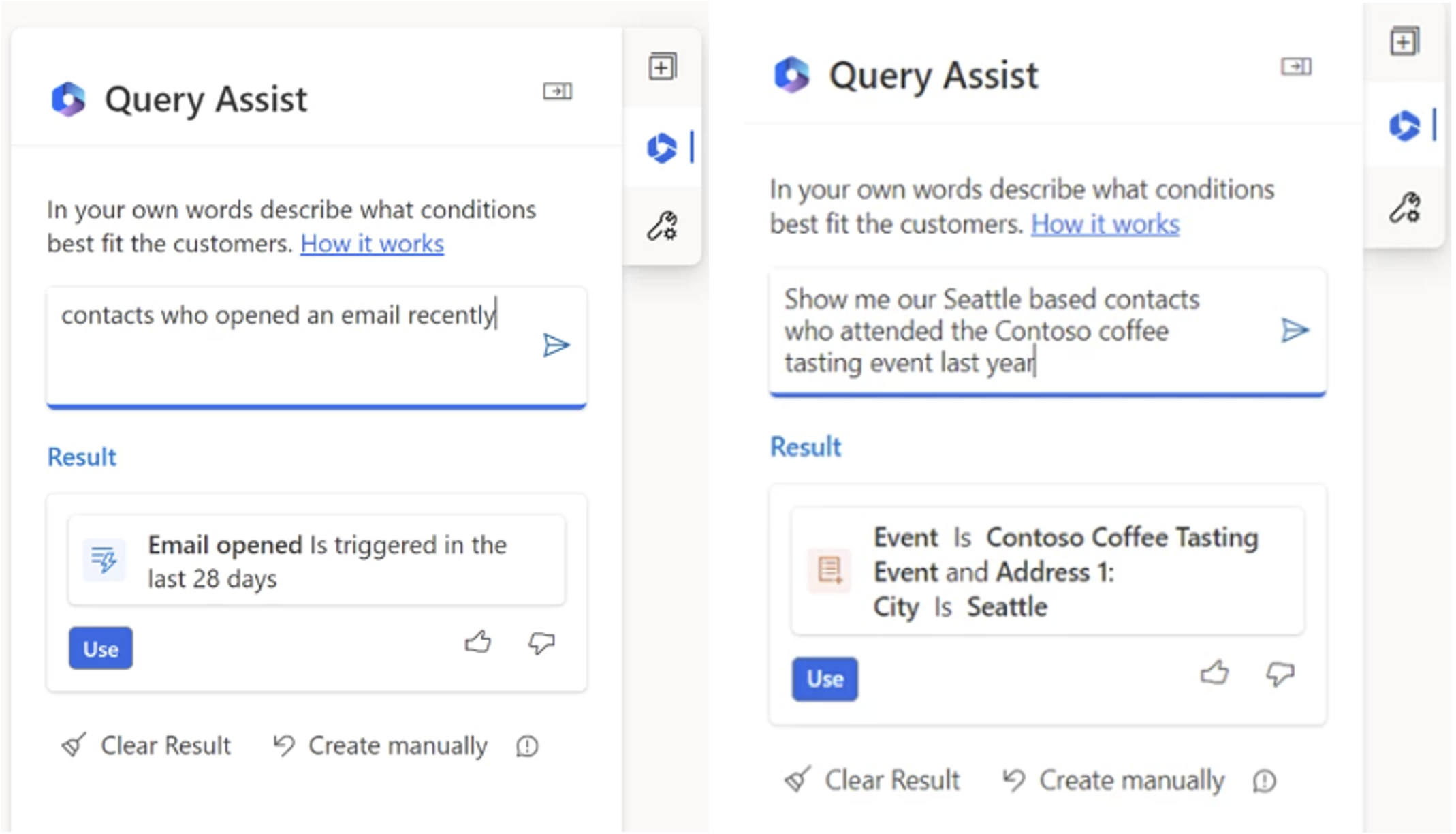Click the thumbs down icon left result
This screenshot has width=1456, height=834.
click(540, 643)
